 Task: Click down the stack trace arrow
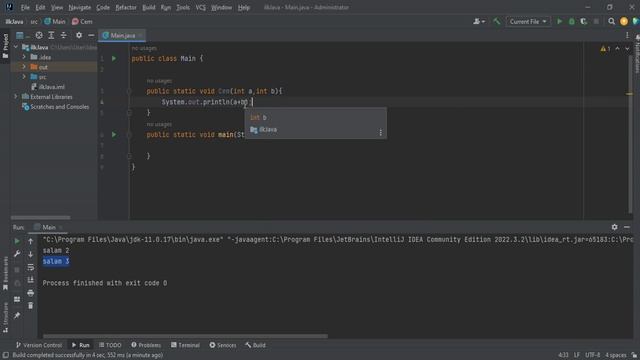31,254
